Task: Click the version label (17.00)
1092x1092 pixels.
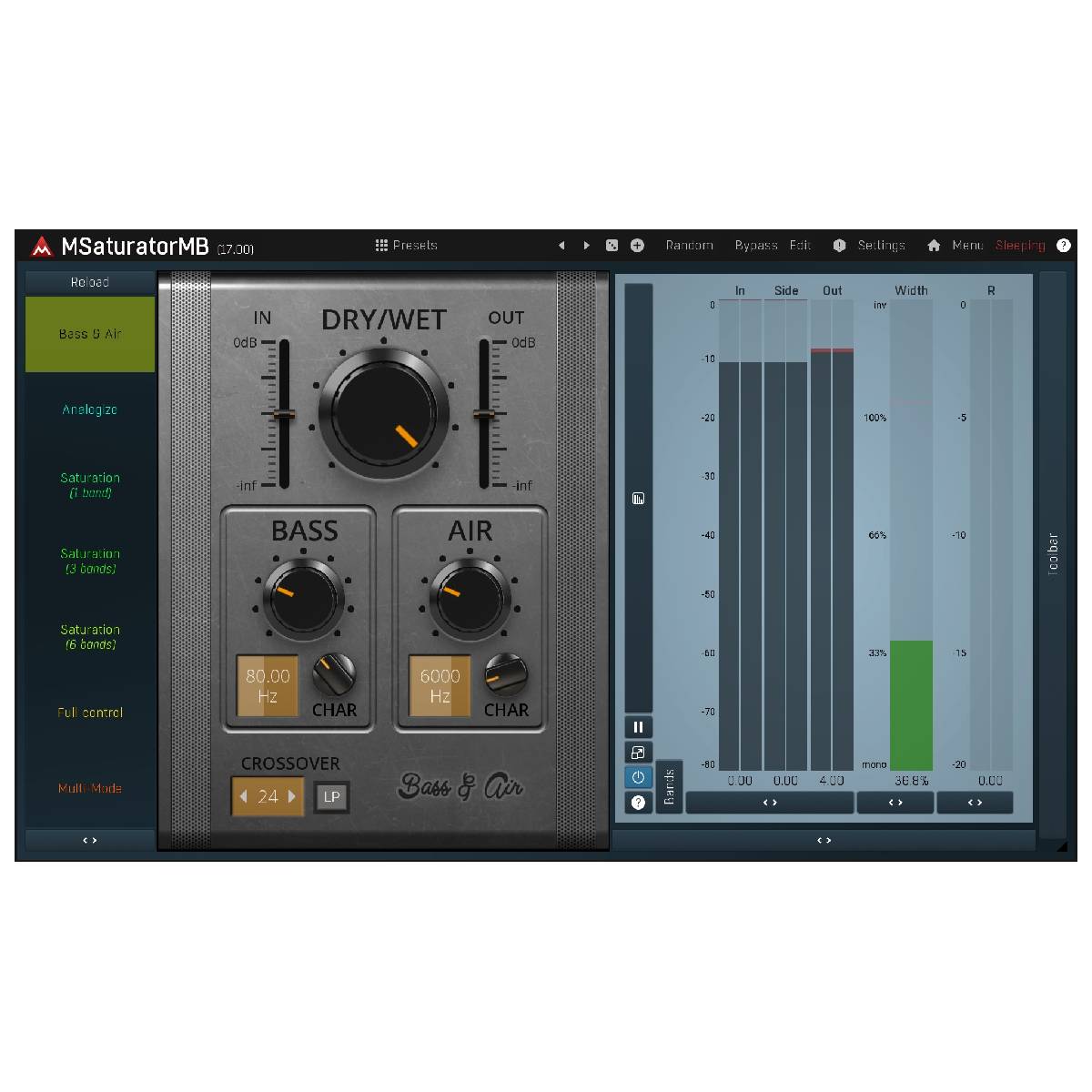Action: click(236, 249)
